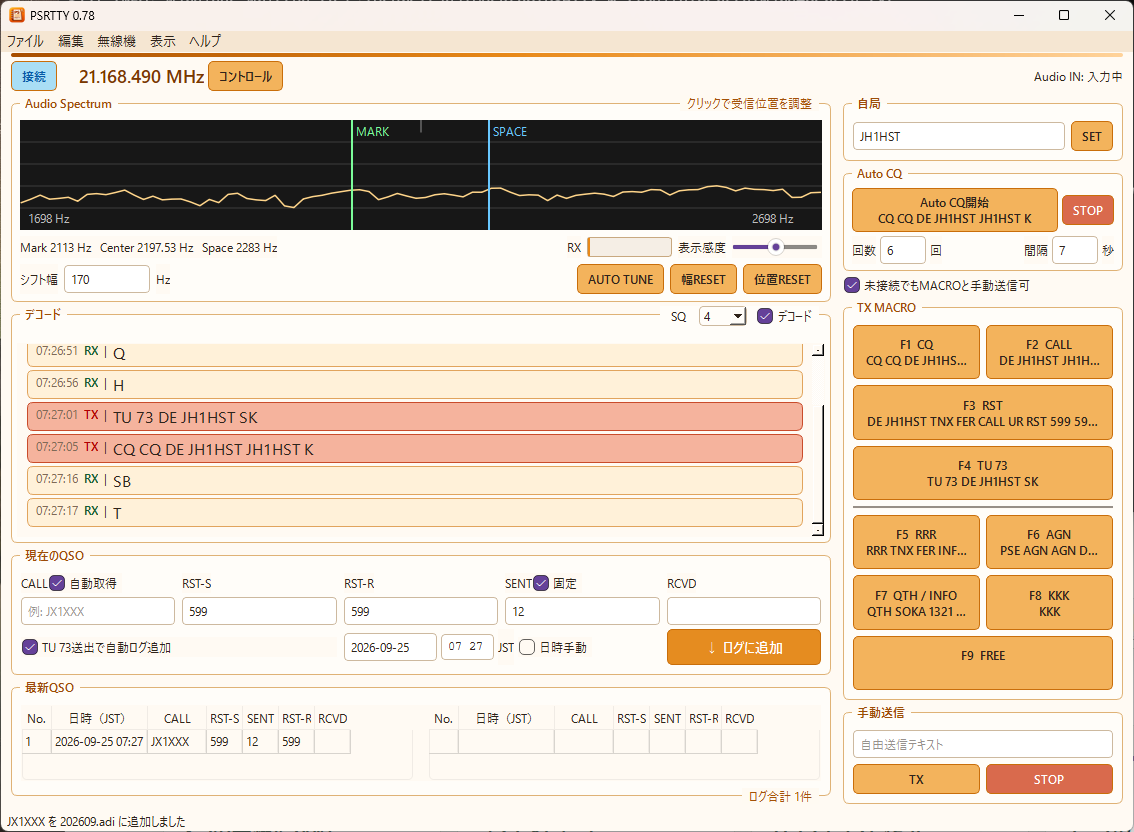Click the PSRTTY app icon in title bar
The height and width of the screenshot is (832, 1134).
click(17, 14)
